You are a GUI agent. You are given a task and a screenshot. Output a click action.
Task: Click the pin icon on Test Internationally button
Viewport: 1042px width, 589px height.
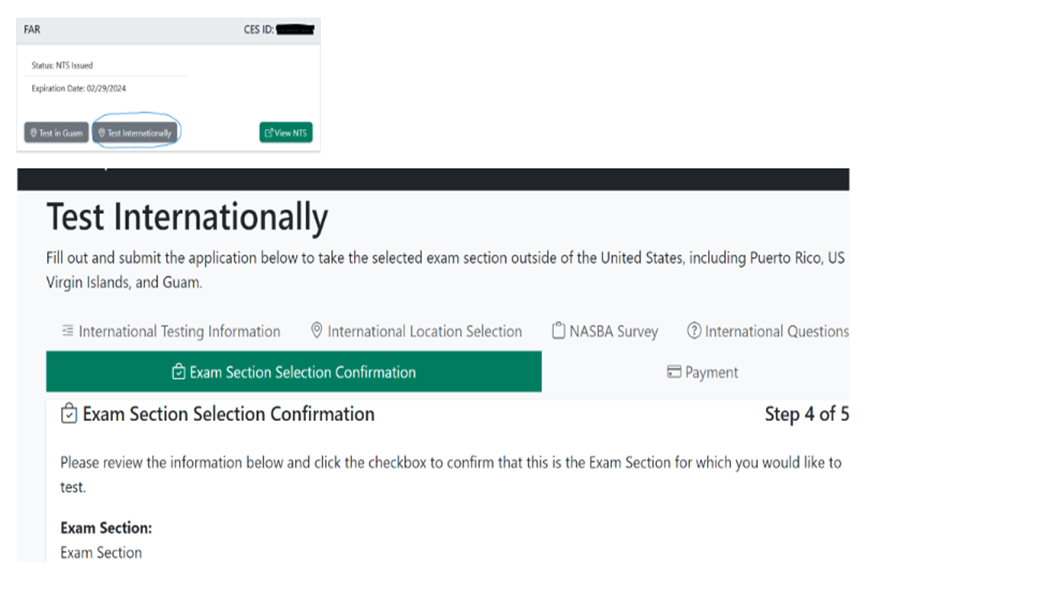tap(101, 133)
